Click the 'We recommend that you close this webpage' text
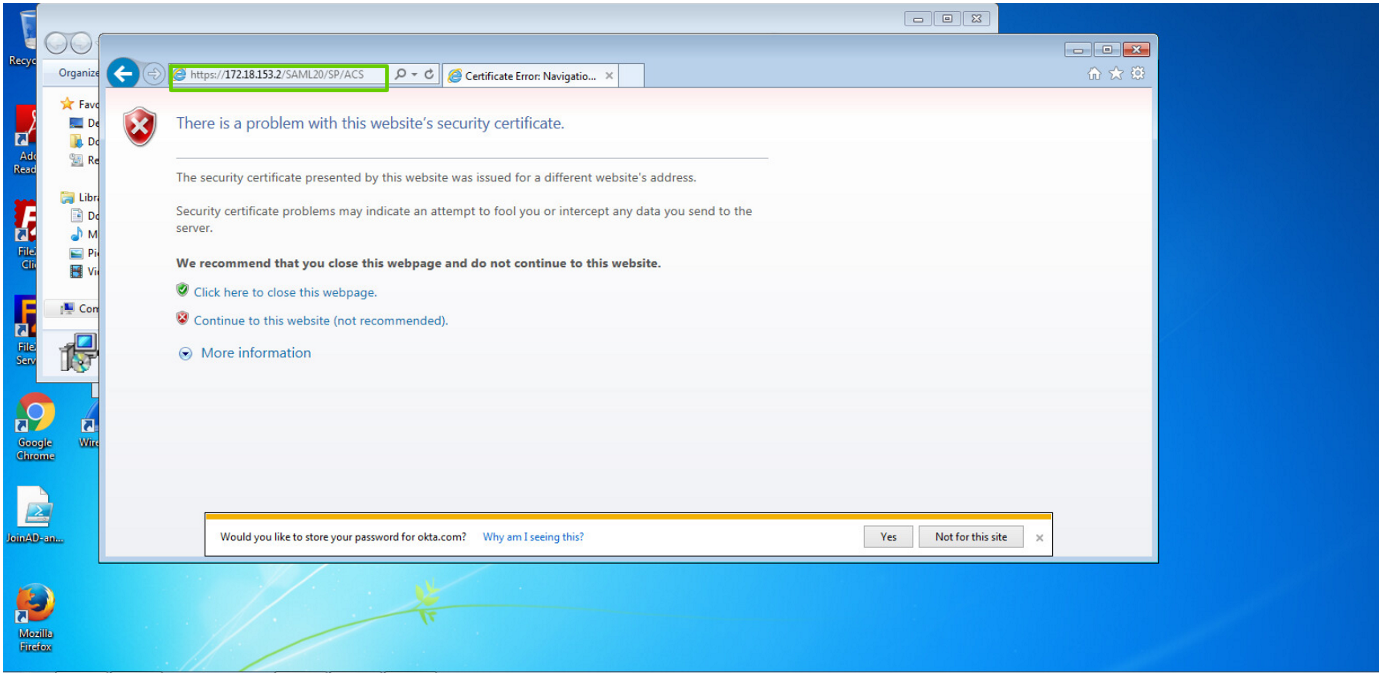The width and height of the screenshot is (1382, 673). click(418, 264)
